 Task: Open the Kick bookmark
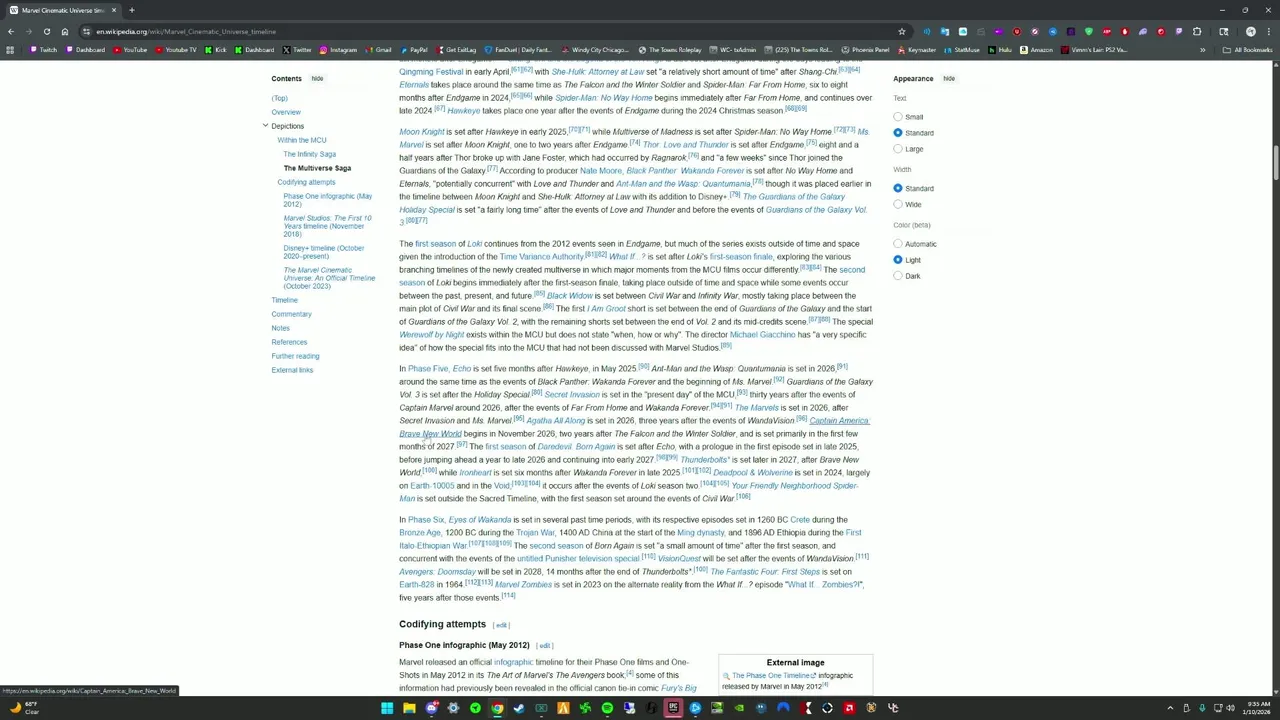pyautogui.click(x=216, y=50)
